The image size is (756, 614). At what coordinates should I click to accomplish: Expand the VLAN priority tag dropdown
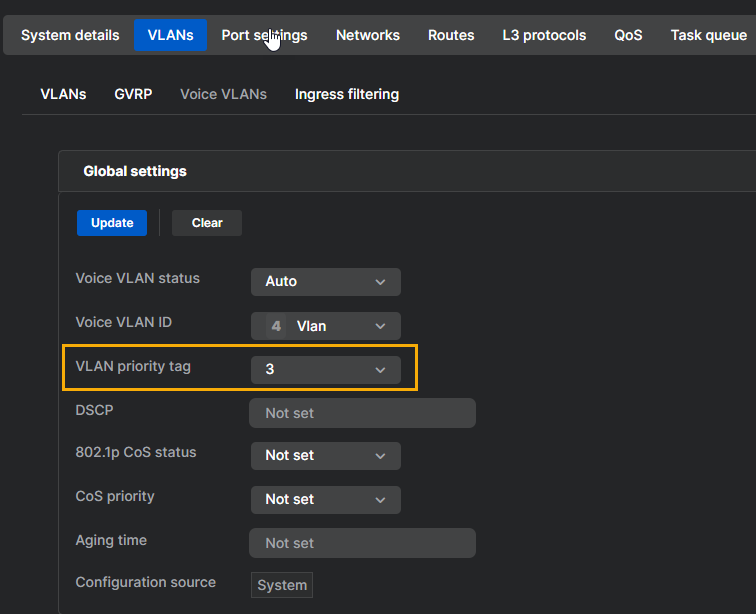pyautogui.click(x=325, y=370)
